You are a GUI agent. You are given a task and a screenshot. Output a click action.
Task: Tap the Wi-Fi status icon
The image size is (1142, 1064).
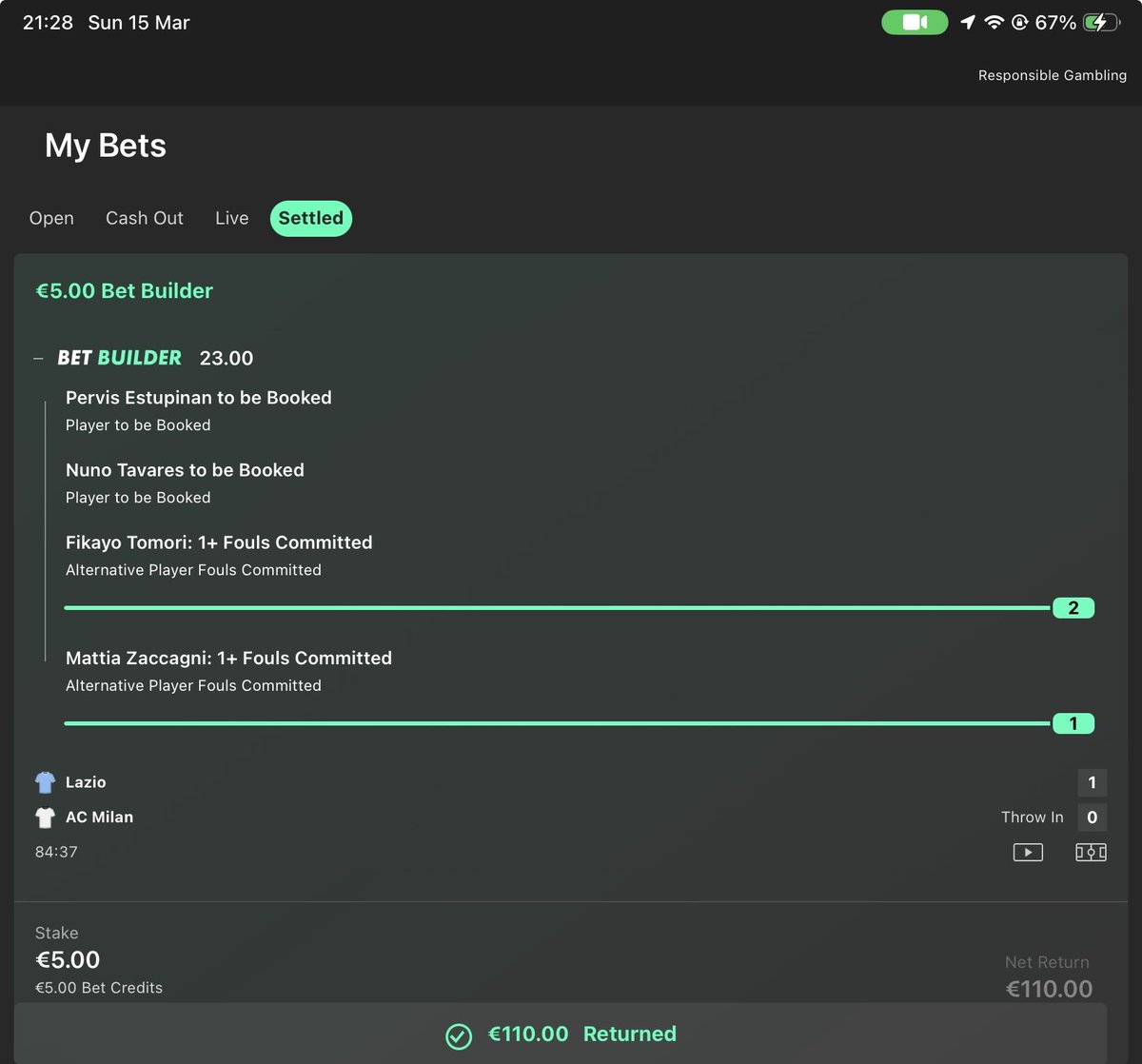coord(994,22)
